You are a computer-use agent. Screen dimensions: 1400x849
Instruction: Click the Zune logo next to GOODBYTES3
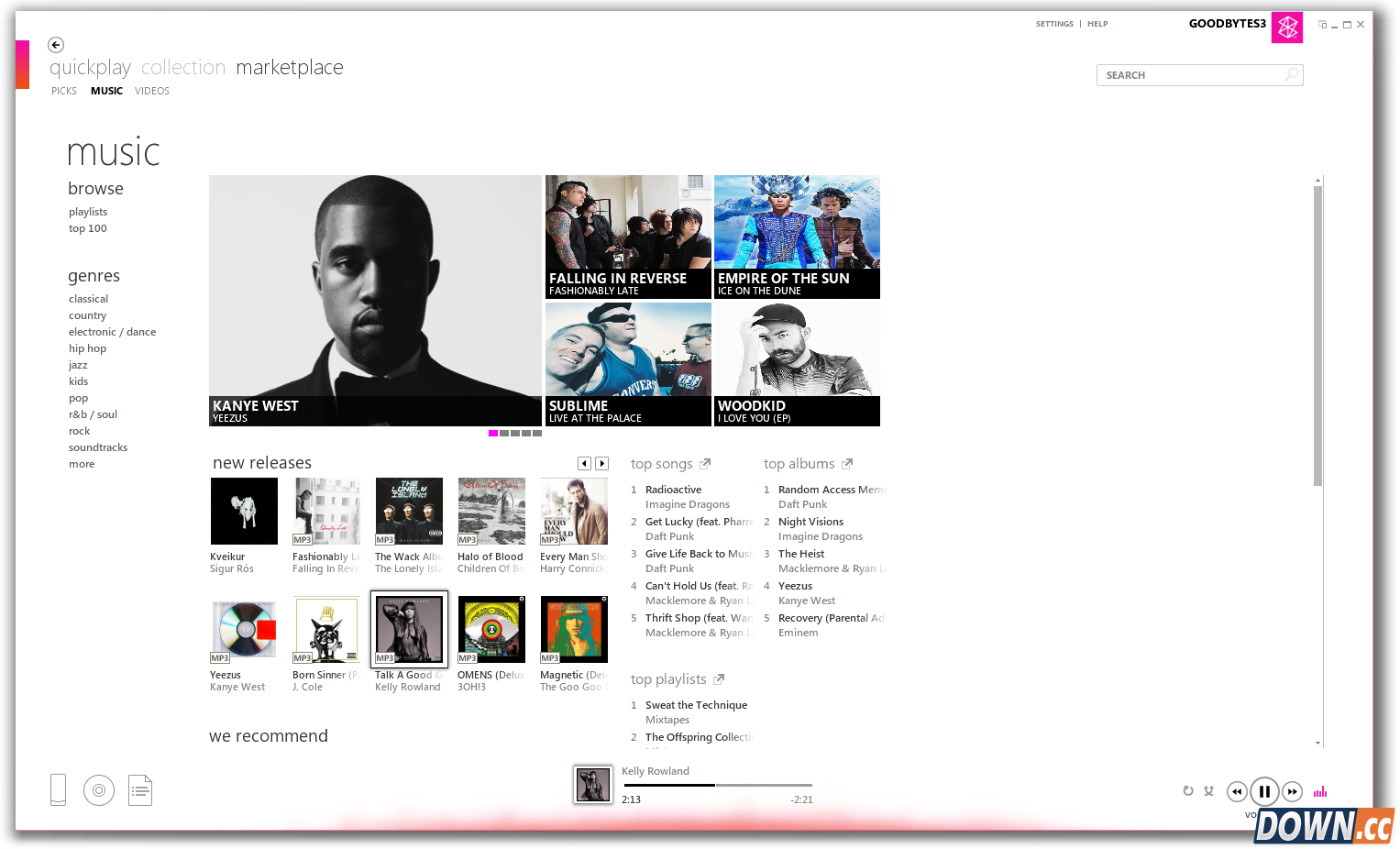coord(1287,28)
